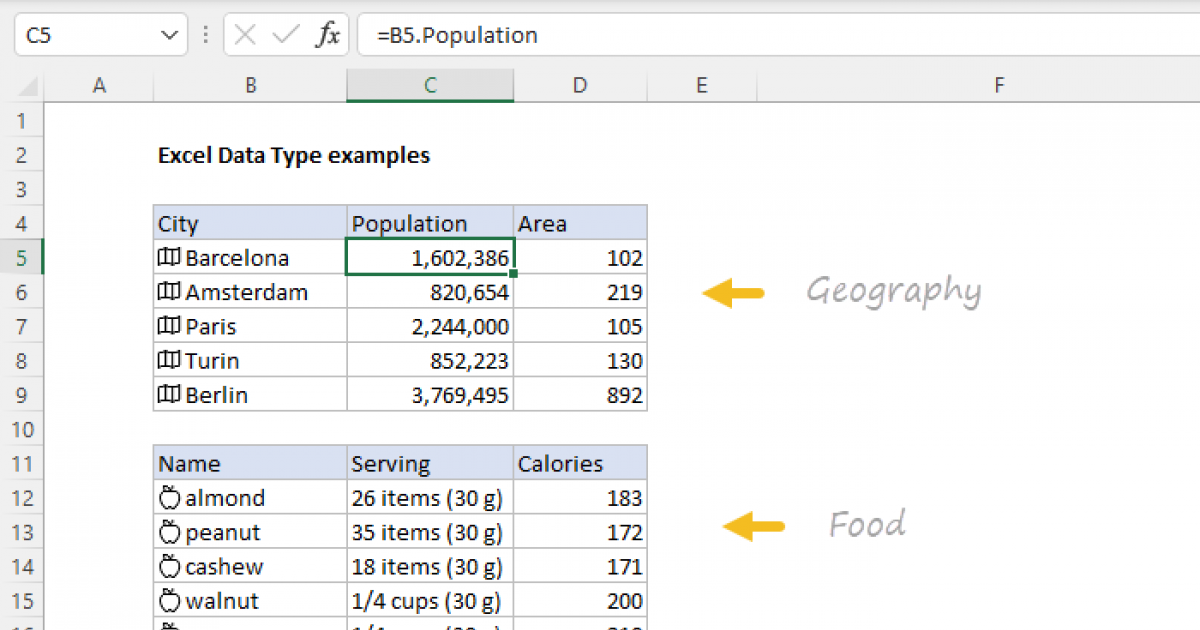Select row 5 by clicking its header
Screen dimensions: 1200x630
click(x=22, y=257)
